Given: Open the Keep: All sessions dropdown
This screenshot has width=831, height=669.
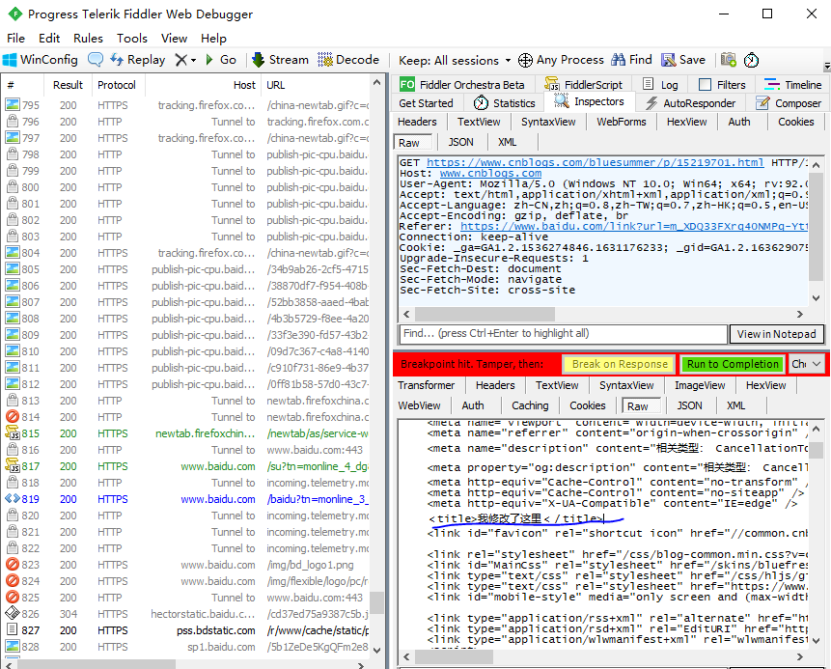Looking at the screenshot, I should (455, 60).
